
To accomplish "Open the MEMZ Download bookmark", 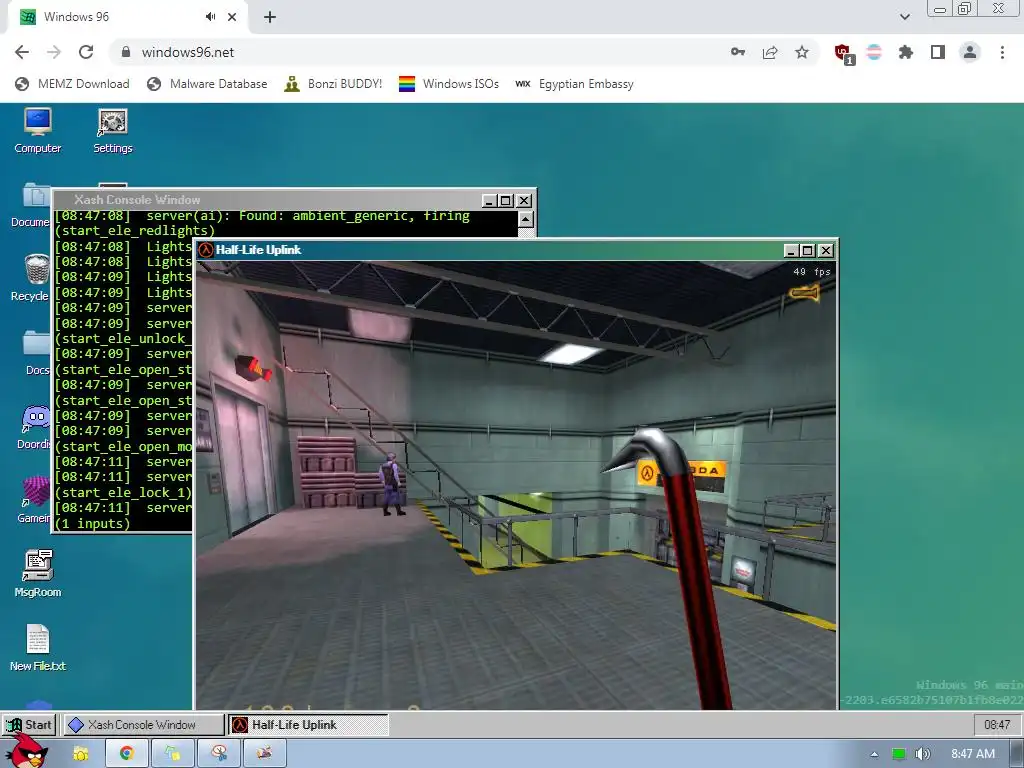I will coord(72,84).
